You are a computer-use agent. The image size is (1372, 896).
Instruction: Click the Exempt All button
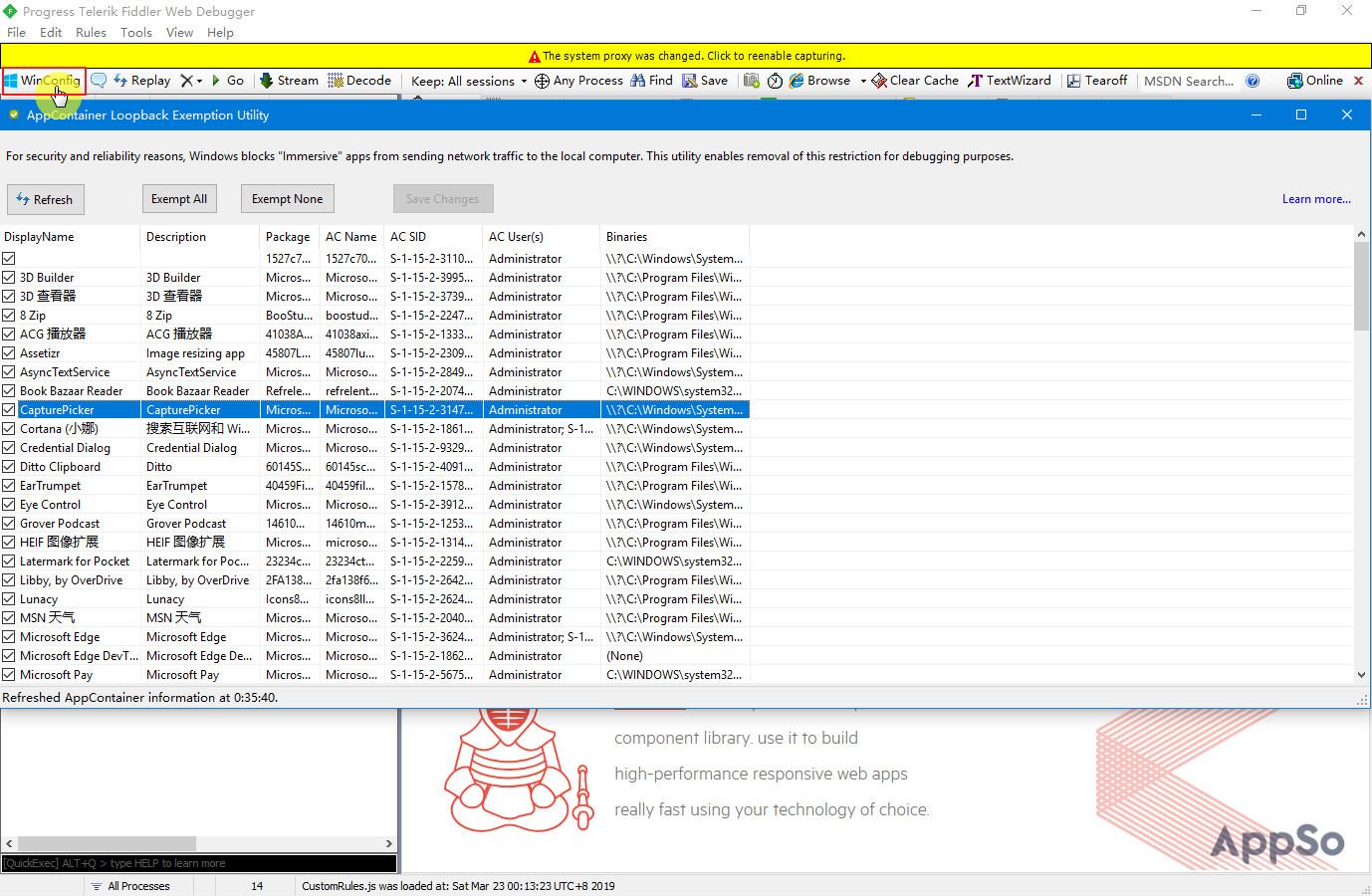[179, 199]
